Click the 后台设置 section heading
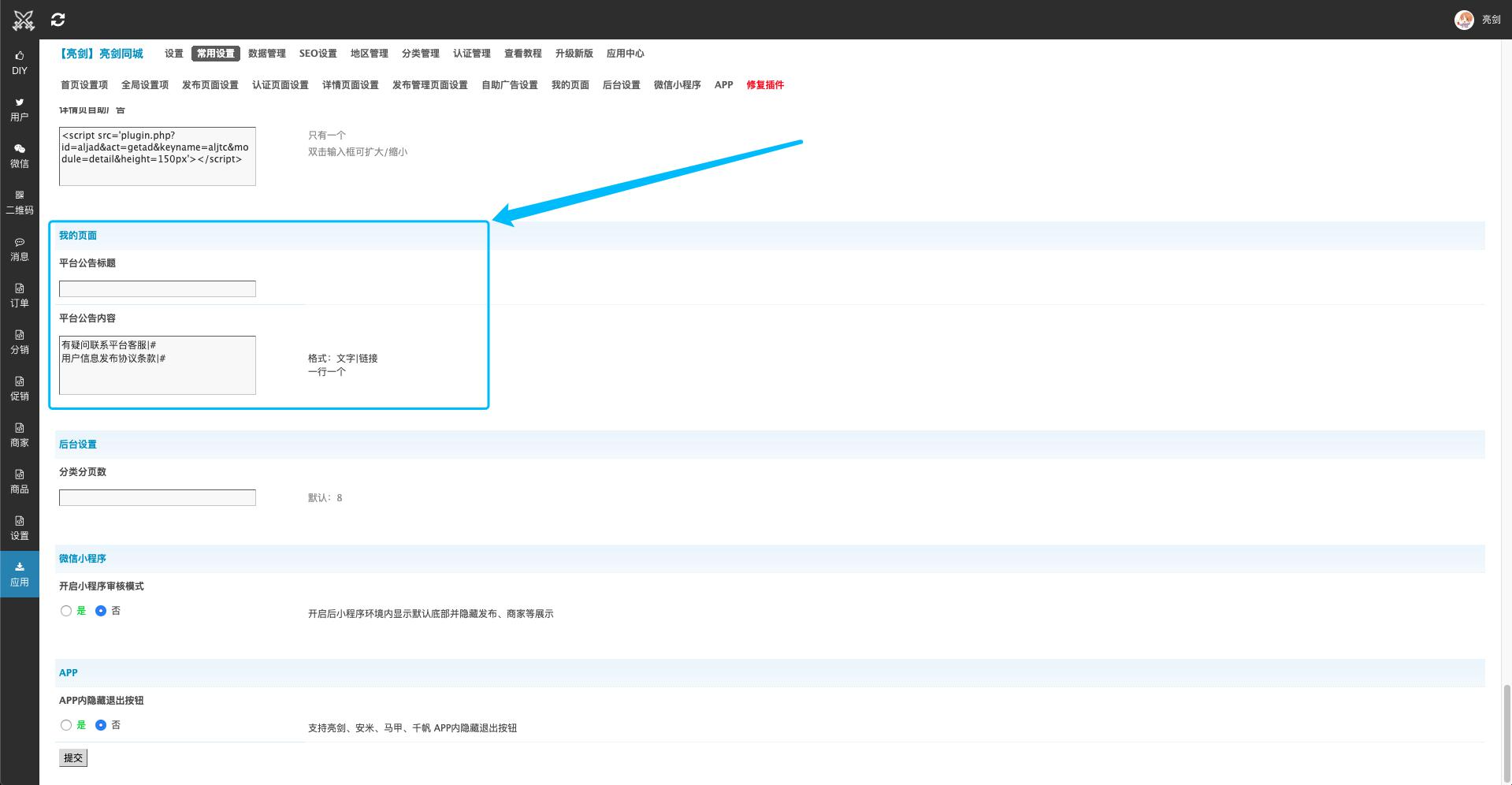Screen dimensions: 1512x785 click(x=78, y=445)
